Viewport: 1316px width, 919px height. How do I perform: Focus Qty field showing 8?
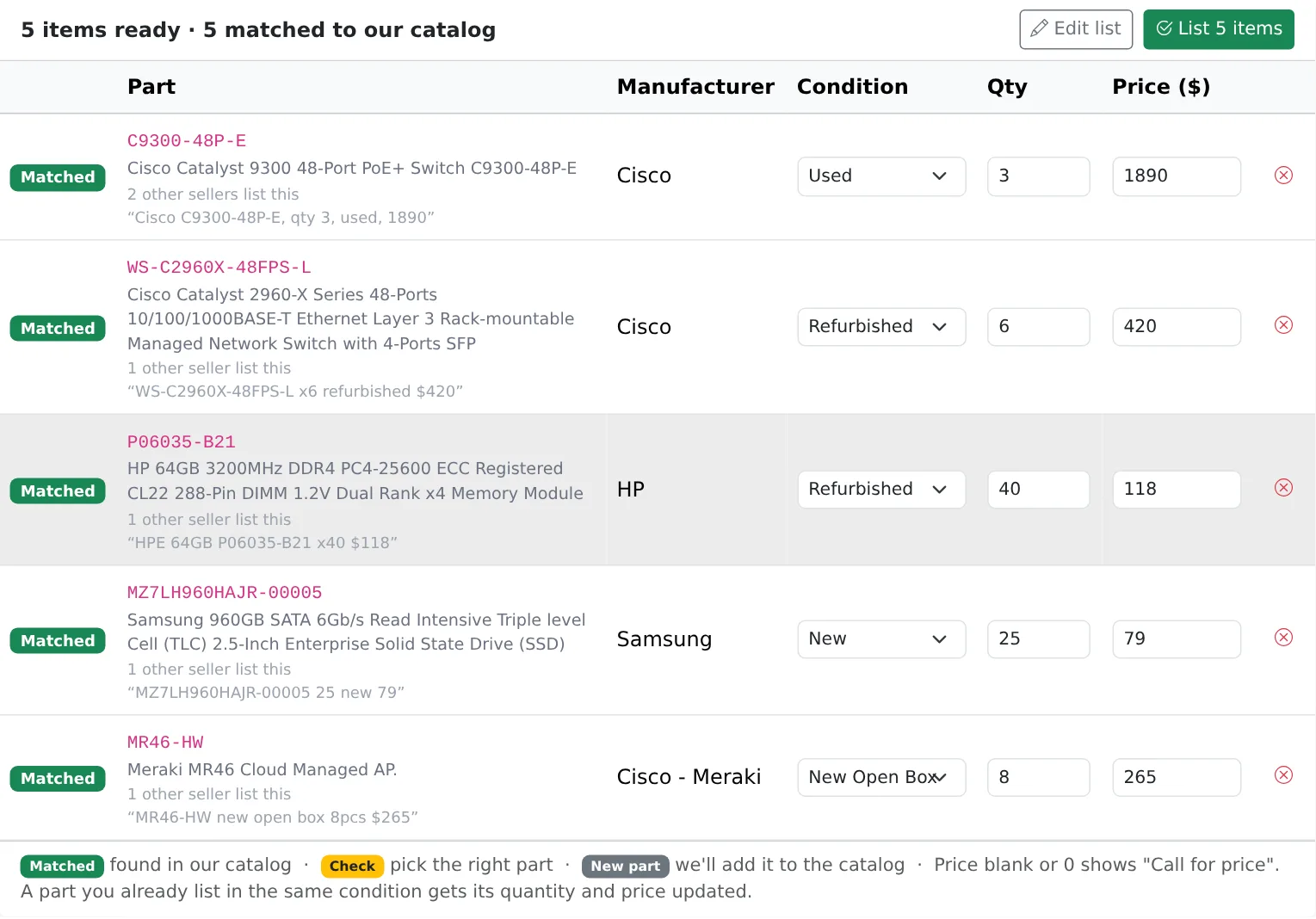[x=1038, y=777]
